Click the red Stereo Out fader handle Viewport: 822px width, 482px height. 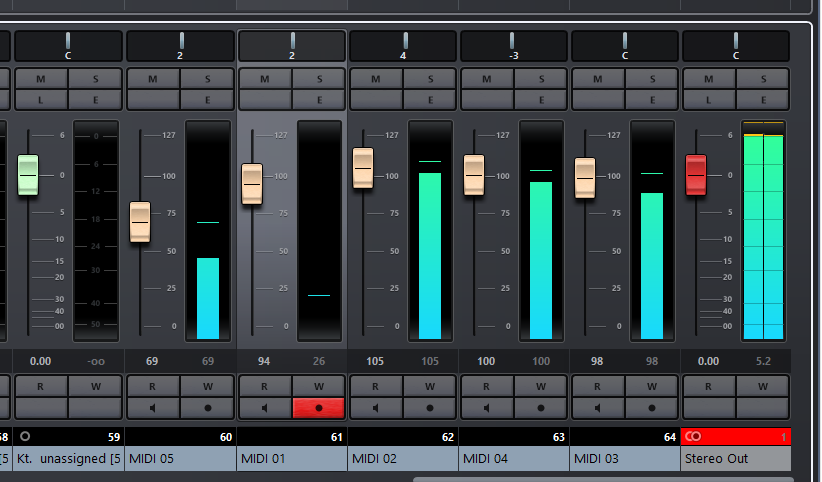point(696,175)
